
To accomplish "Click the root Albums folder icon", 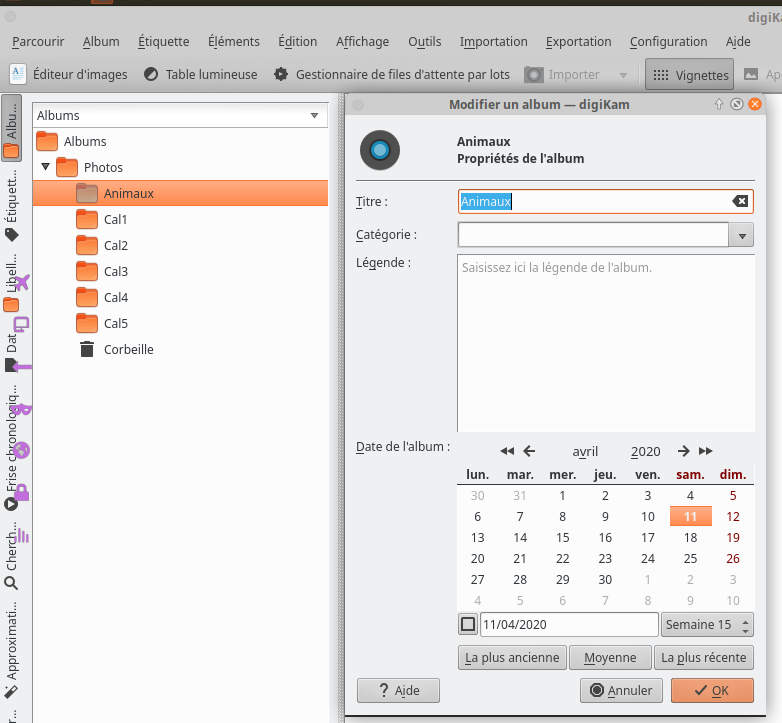I will (x=47, y=142).
